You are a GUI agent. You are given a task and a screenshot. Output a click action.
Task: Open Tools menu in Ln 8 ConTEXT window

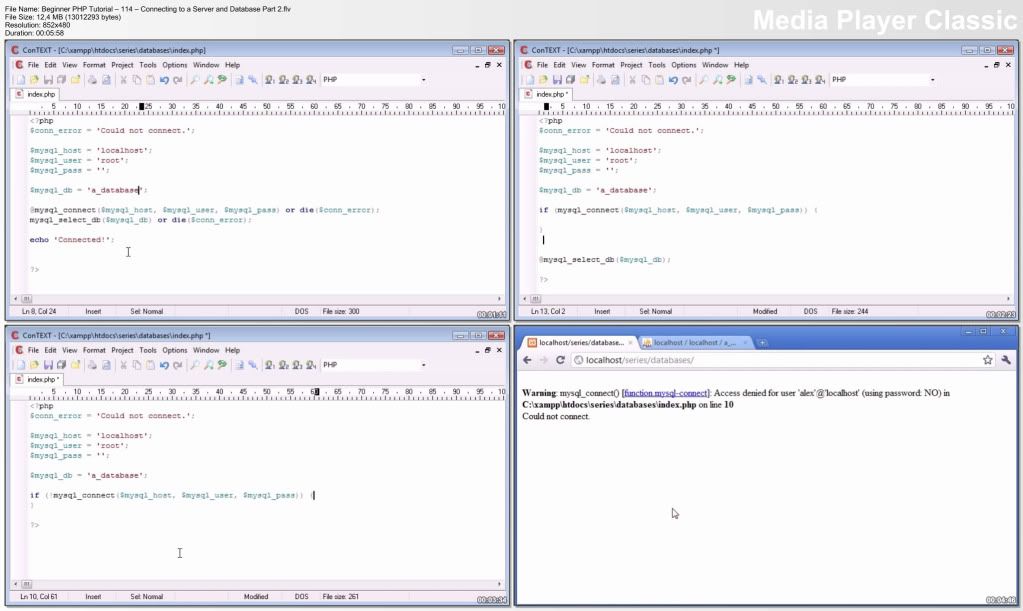148,65
